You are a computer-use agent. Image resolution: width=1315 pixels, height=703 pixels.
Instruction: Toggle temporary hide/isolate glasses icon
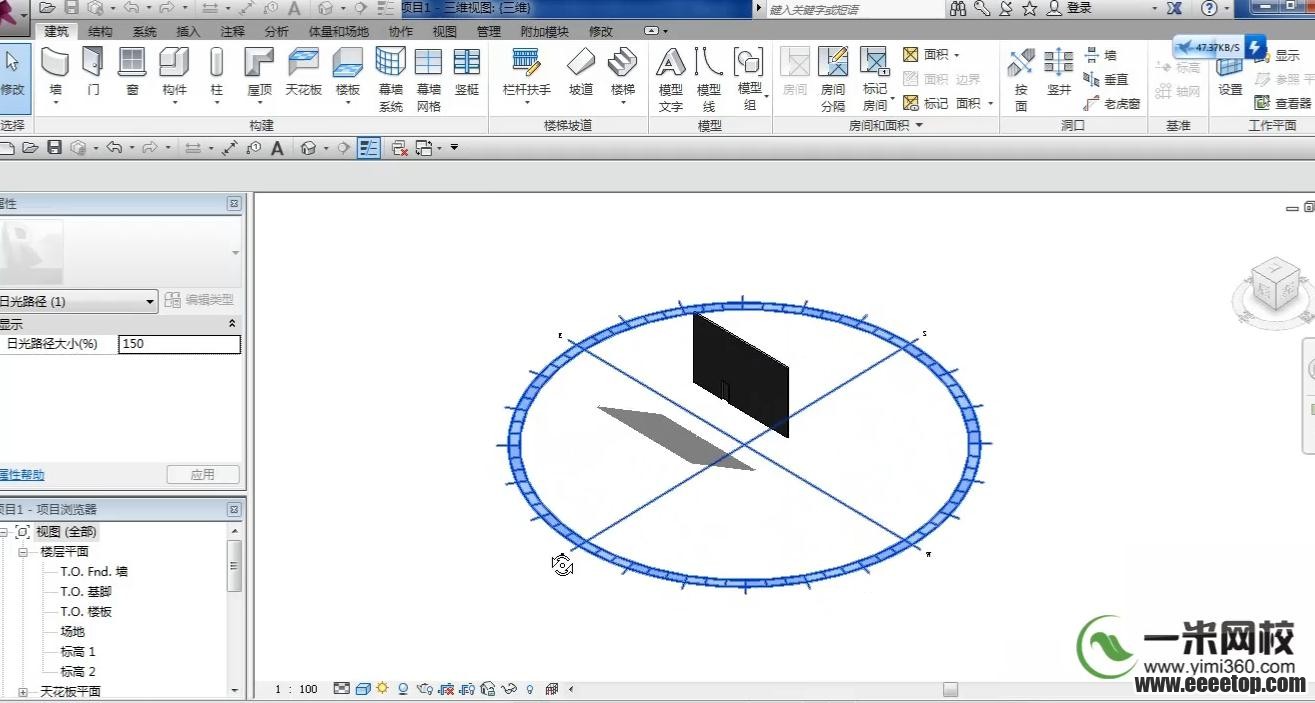tap(509, 688)
